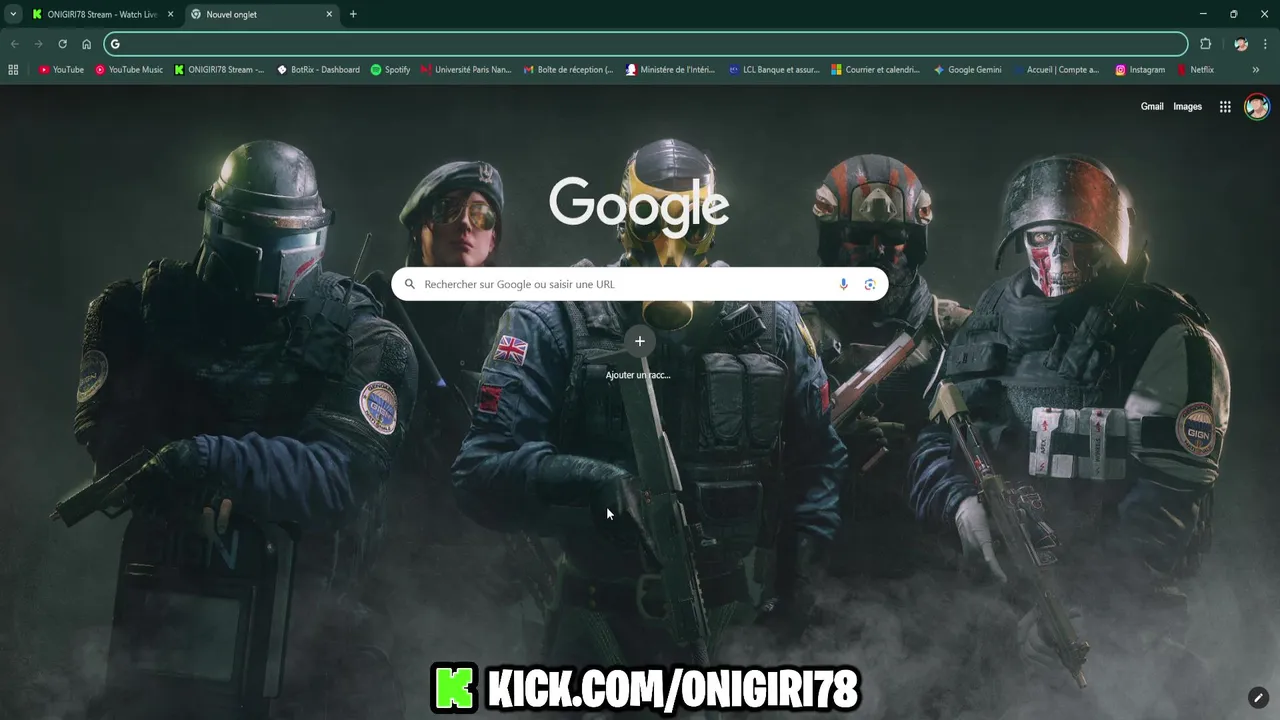The height and width of the screenshot is (720, 1280).
Task: Open the ONIGIRI78 Stream bookmark
Action: [219, 70]
